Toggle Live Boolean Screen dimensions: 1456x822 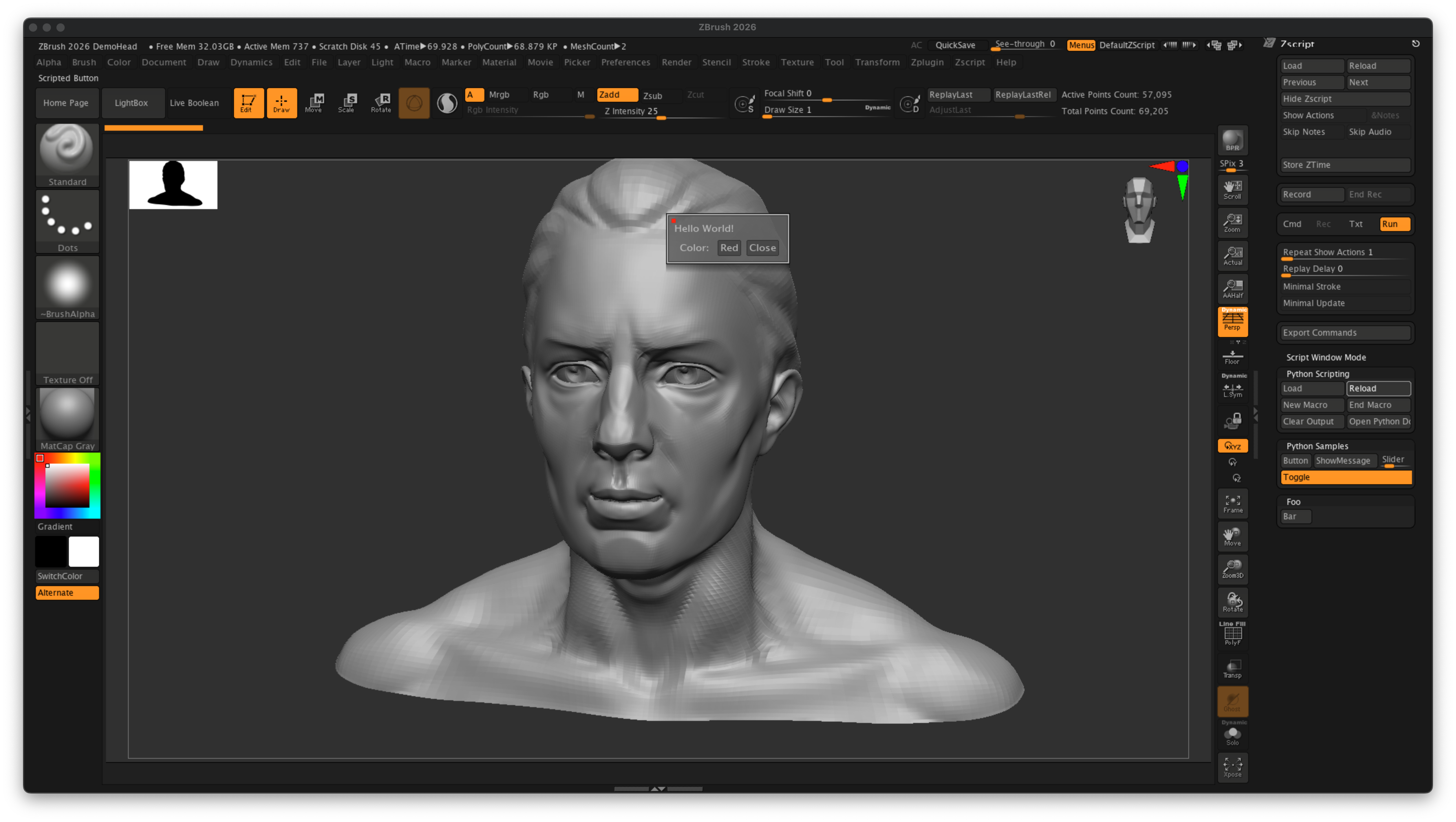pos(195,103)
